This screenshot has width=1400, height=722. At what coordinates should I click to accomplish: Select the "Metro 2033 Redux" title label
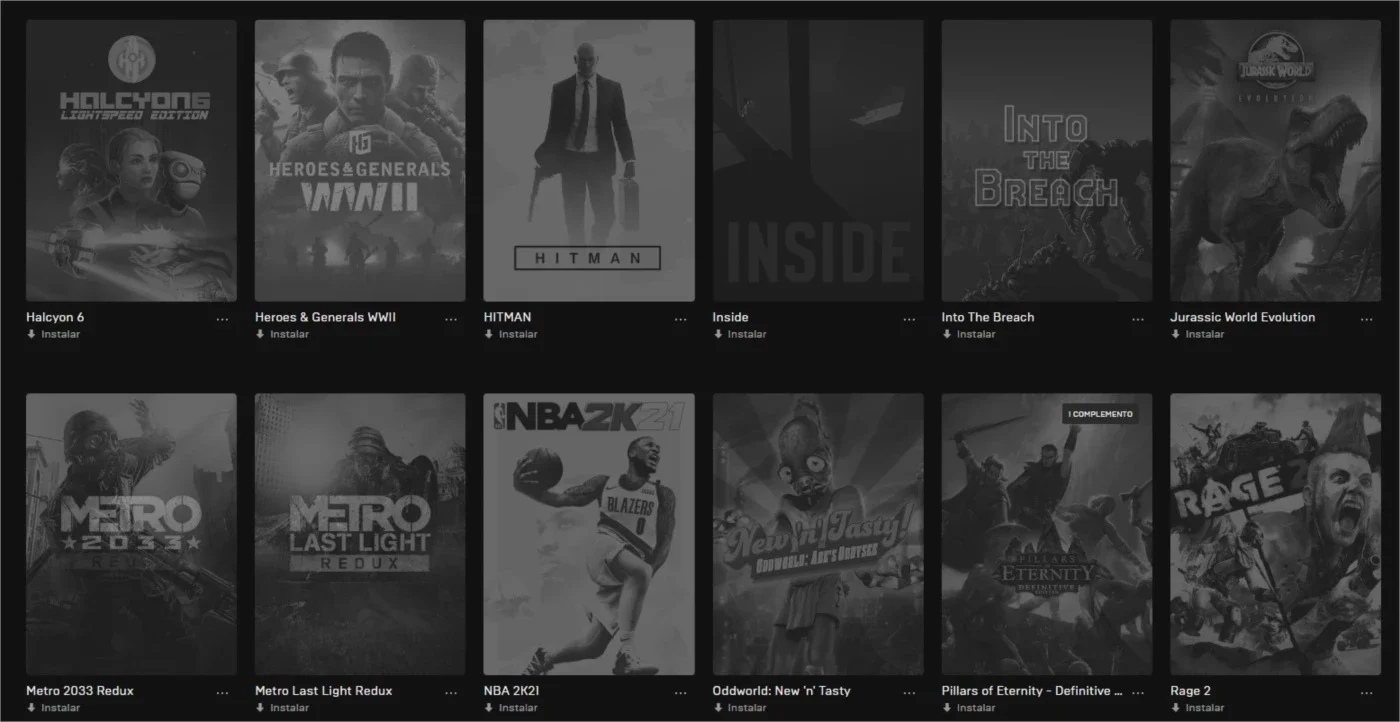(80, 691)
